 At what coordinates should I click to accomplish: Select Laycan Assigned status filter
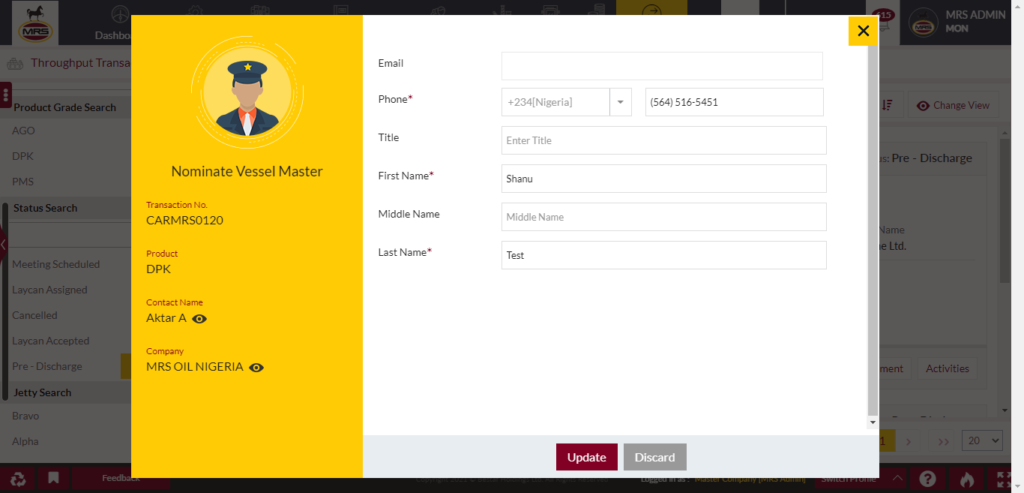click(50, 290)
